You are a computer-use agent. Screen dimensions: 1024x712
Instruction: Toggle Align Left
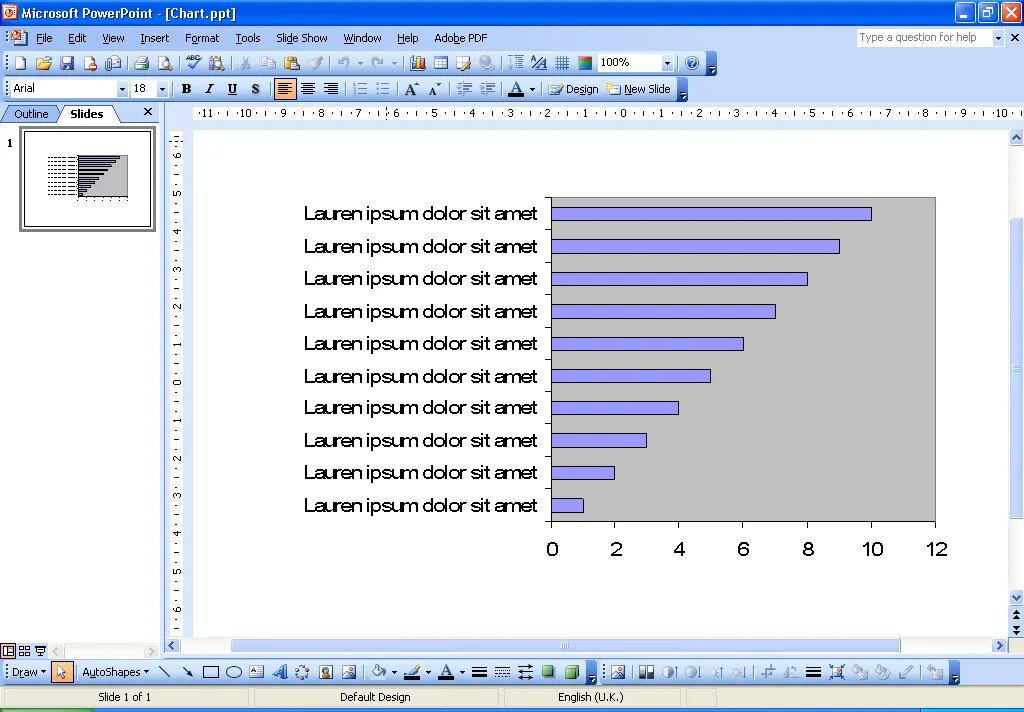284,89
